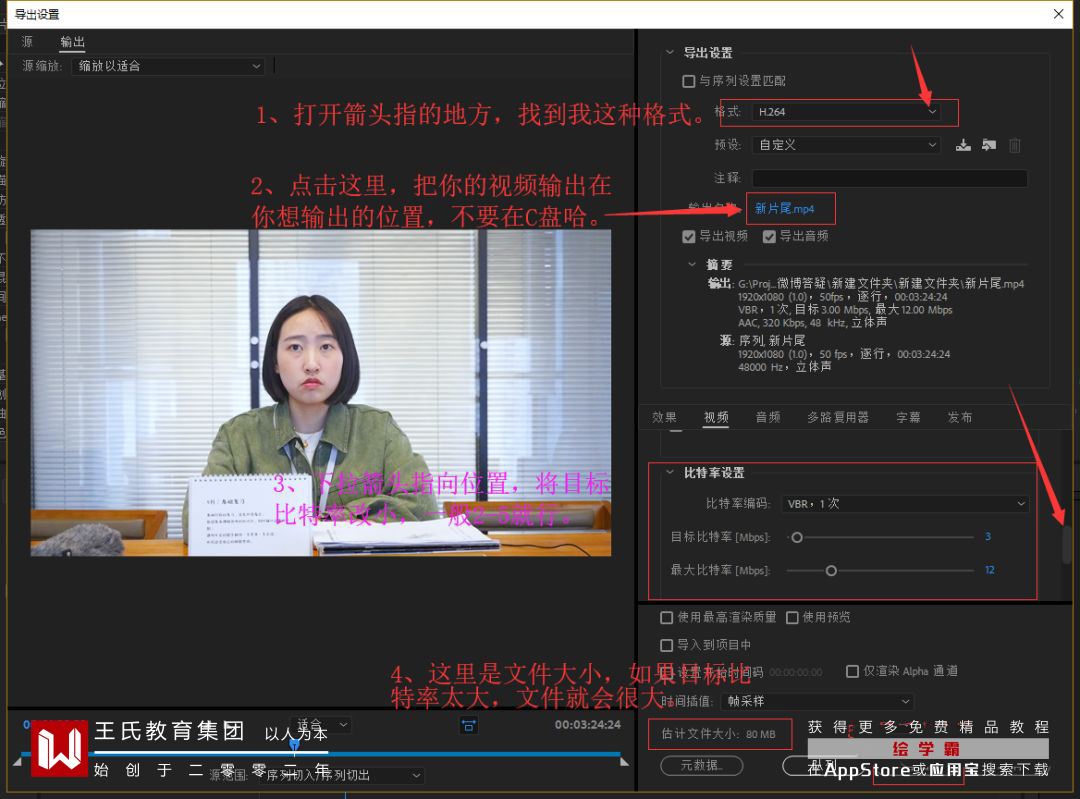
Task: Open the 序列切入/序列切出 source range dropdown
Action: pyautogui.click(x=343, y=776)
